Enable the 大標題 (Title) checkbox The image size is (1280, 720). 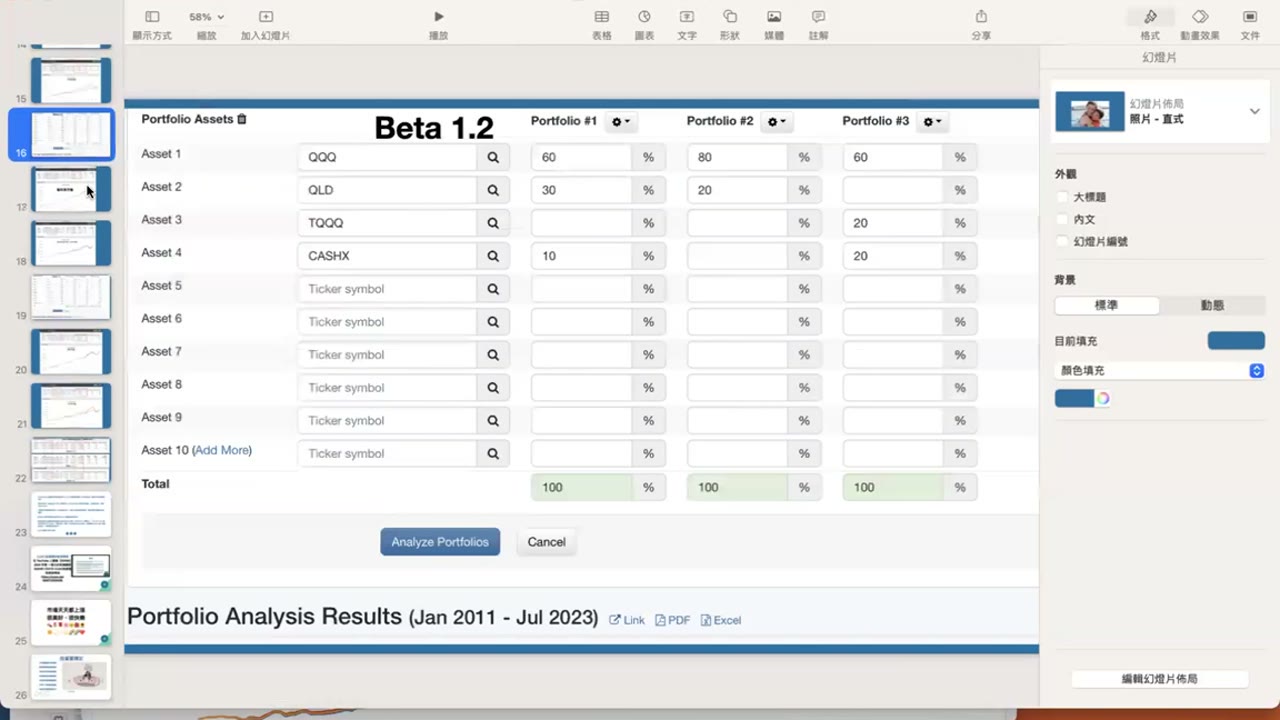(1063, 197)
